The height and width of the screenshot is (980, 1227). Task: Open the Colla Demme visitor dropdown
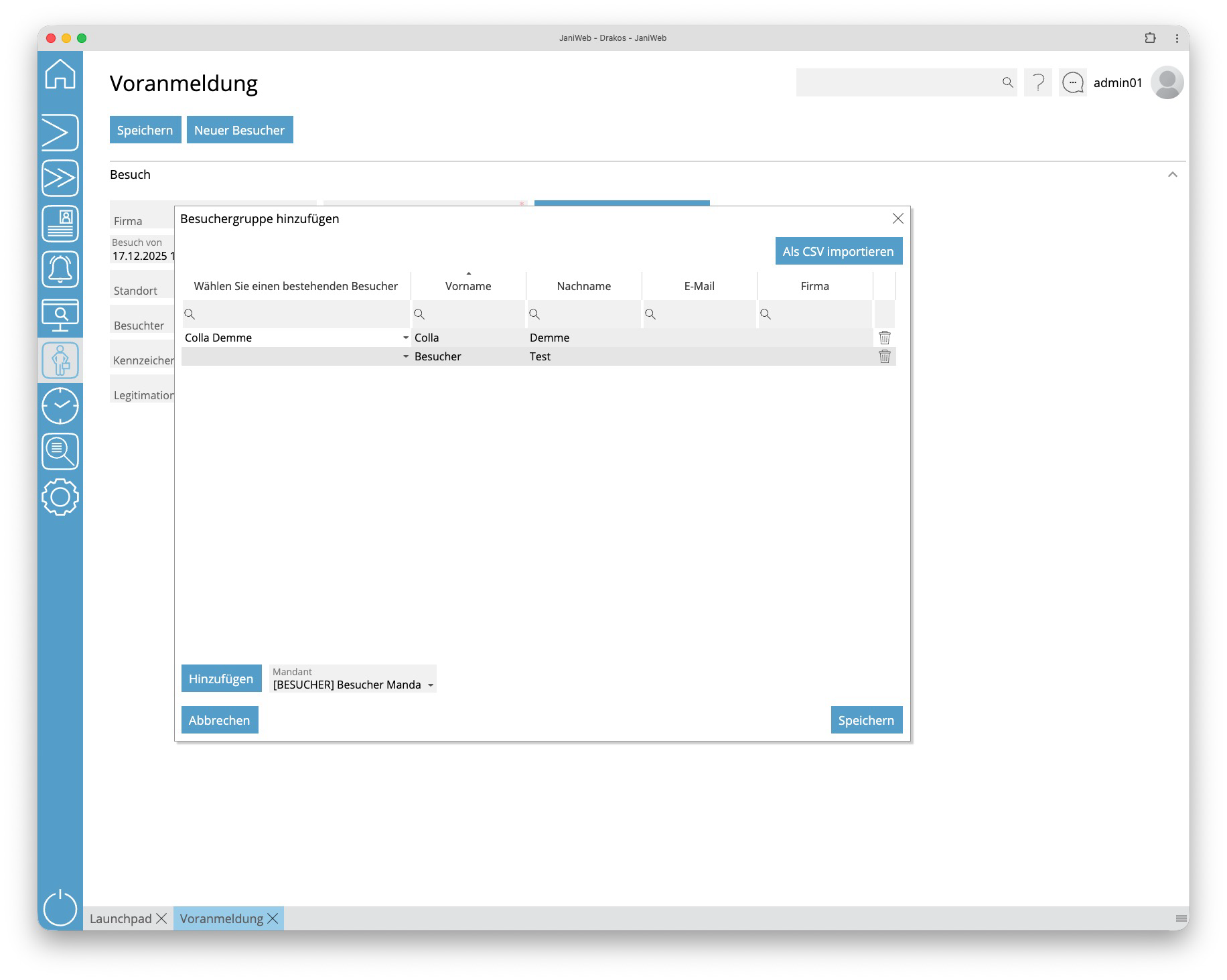coord(405,338)
